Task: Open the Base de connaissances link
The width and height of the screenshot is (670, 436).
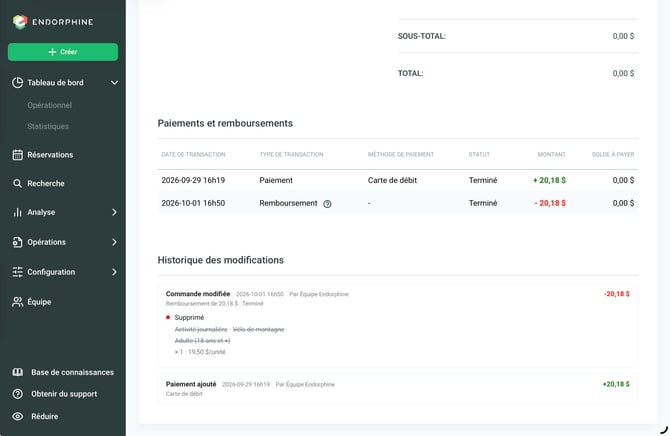Action: pyautogui.click(x=72, y=372)
